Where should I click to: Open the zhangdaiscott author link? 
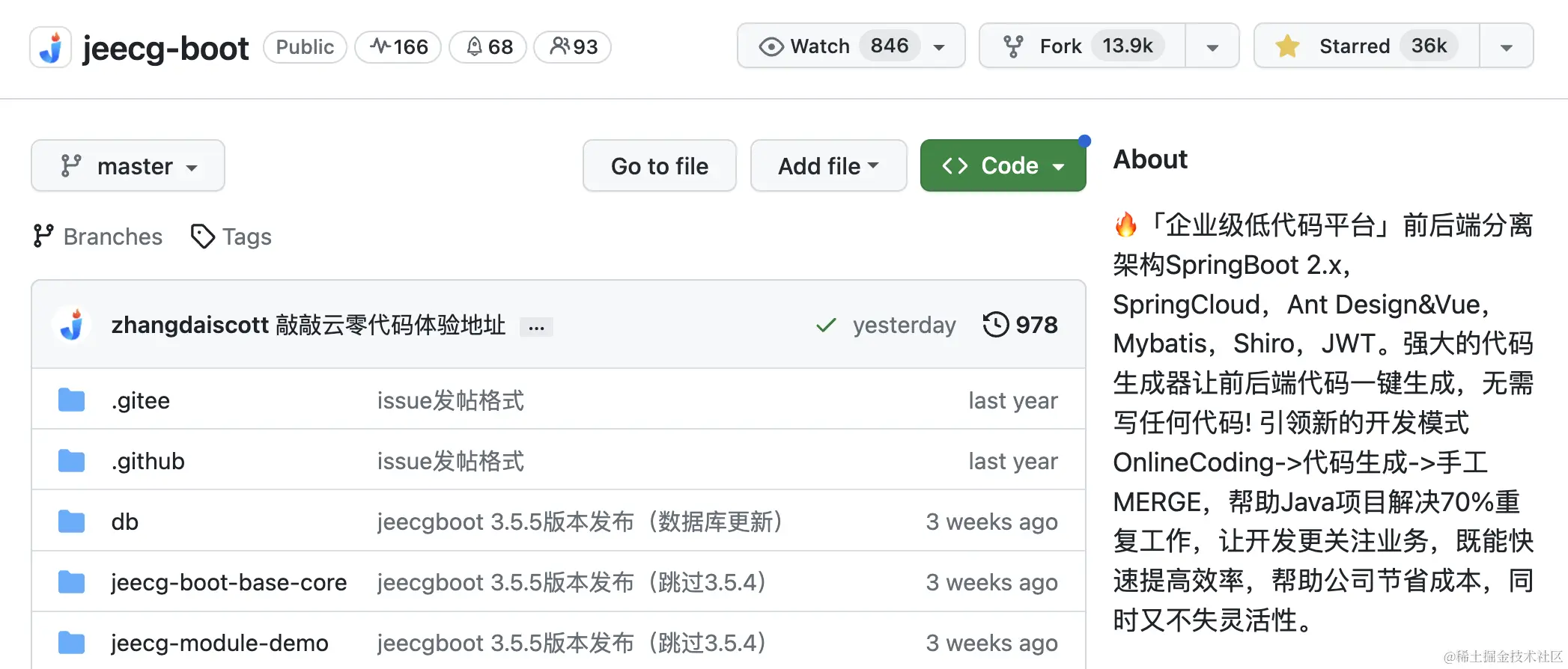(x=189, y=325)
